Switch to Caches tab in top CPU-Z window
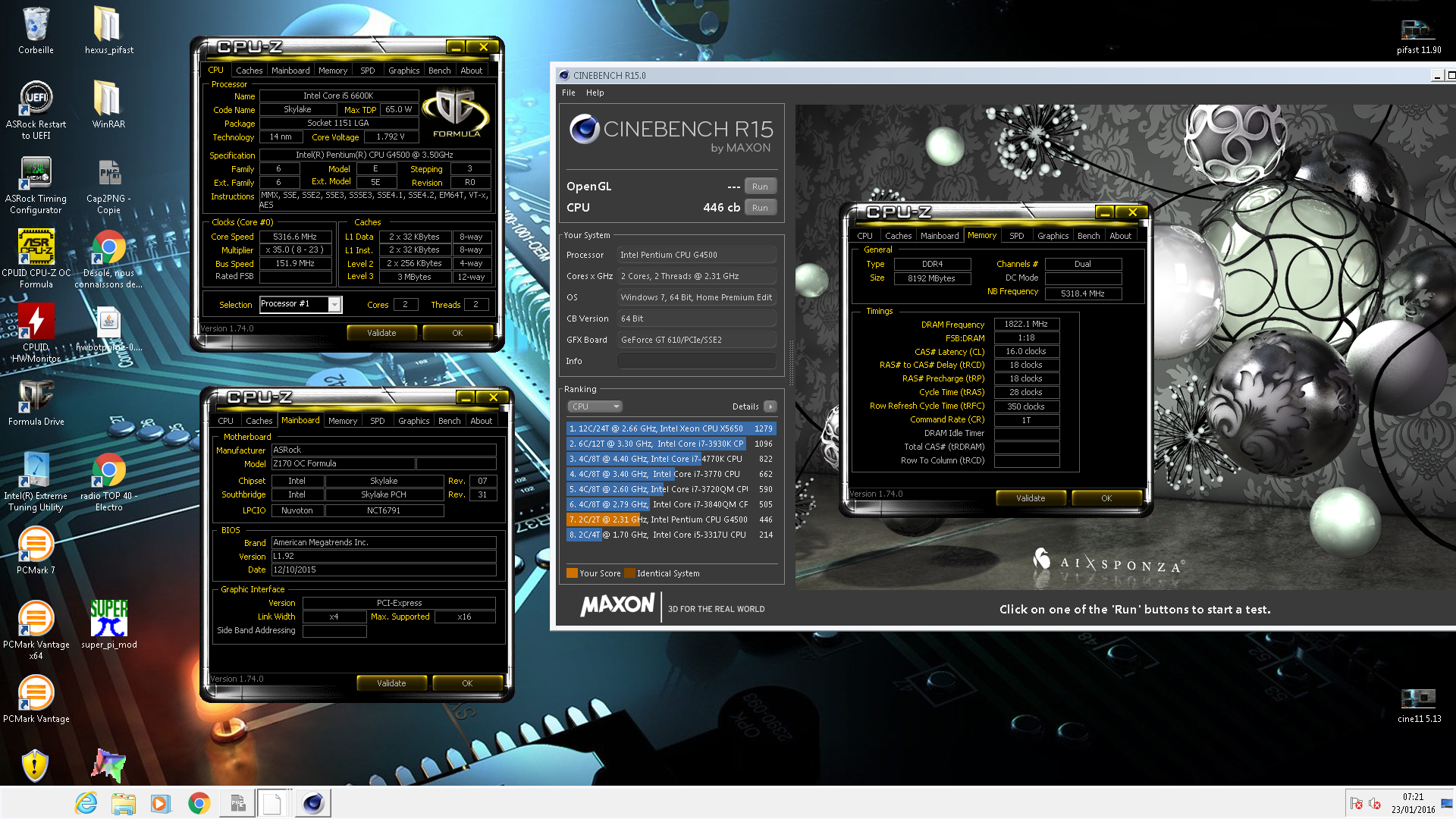Screen dimensions: 1456x819 pos(249,71)
